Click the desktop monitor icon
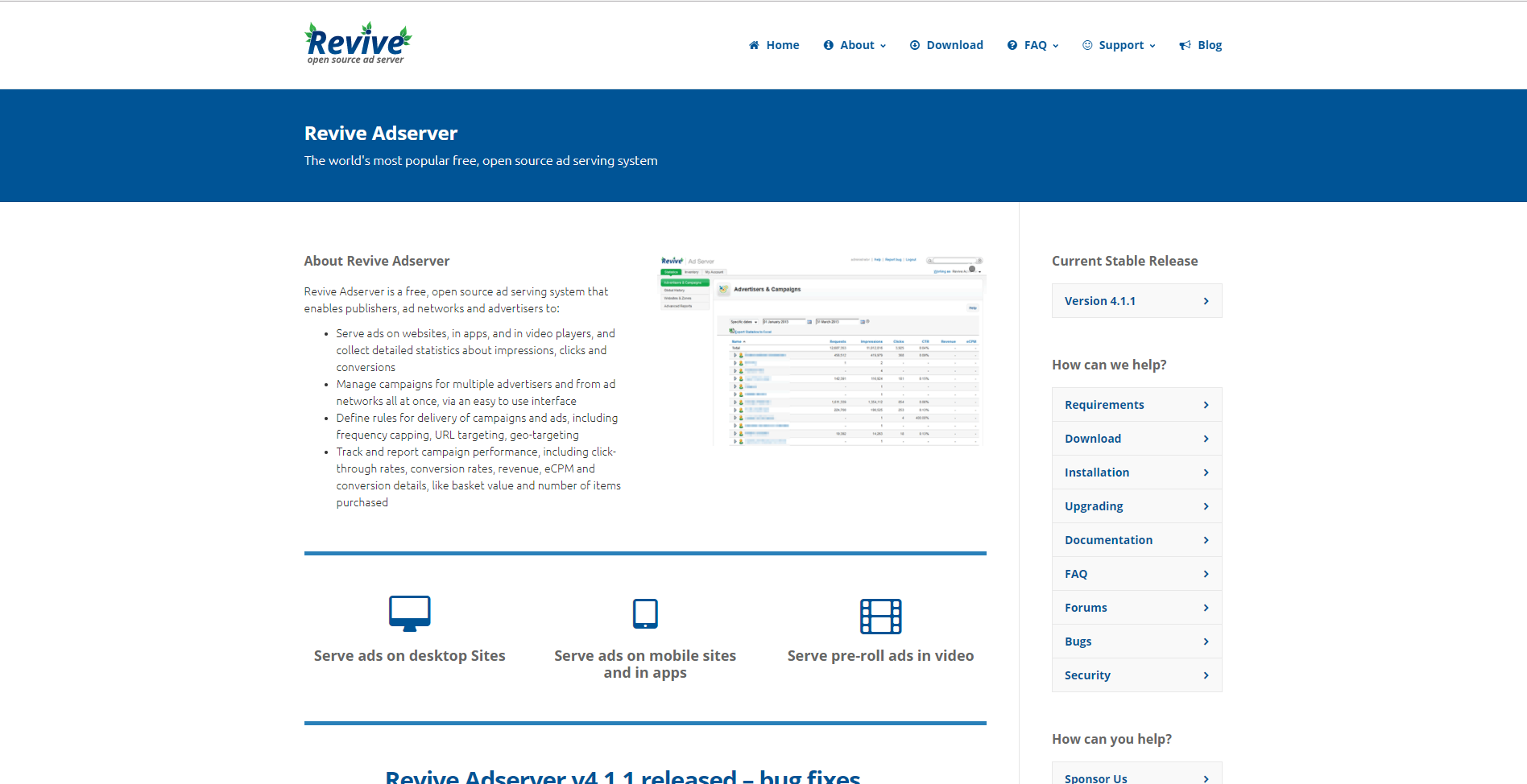This screenshot has width=1527, height=784. pyautogui.click(x=410, y=613)
